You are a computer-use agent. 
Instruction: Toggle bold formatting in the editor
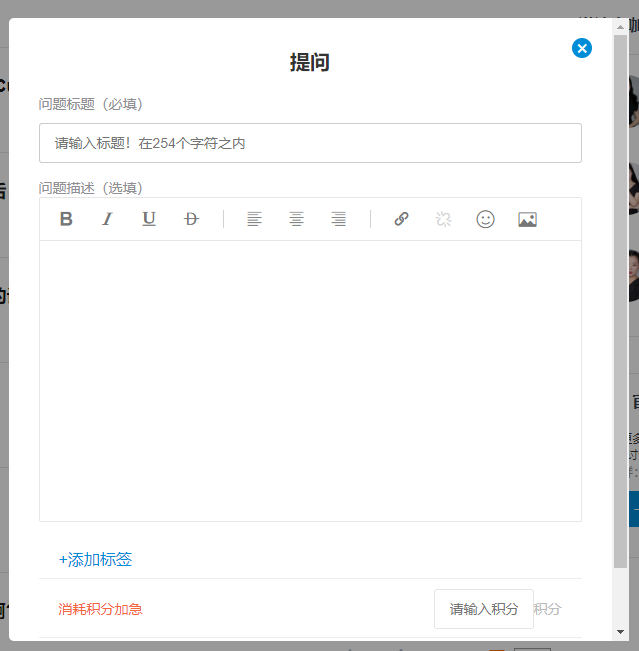(66, 219)
